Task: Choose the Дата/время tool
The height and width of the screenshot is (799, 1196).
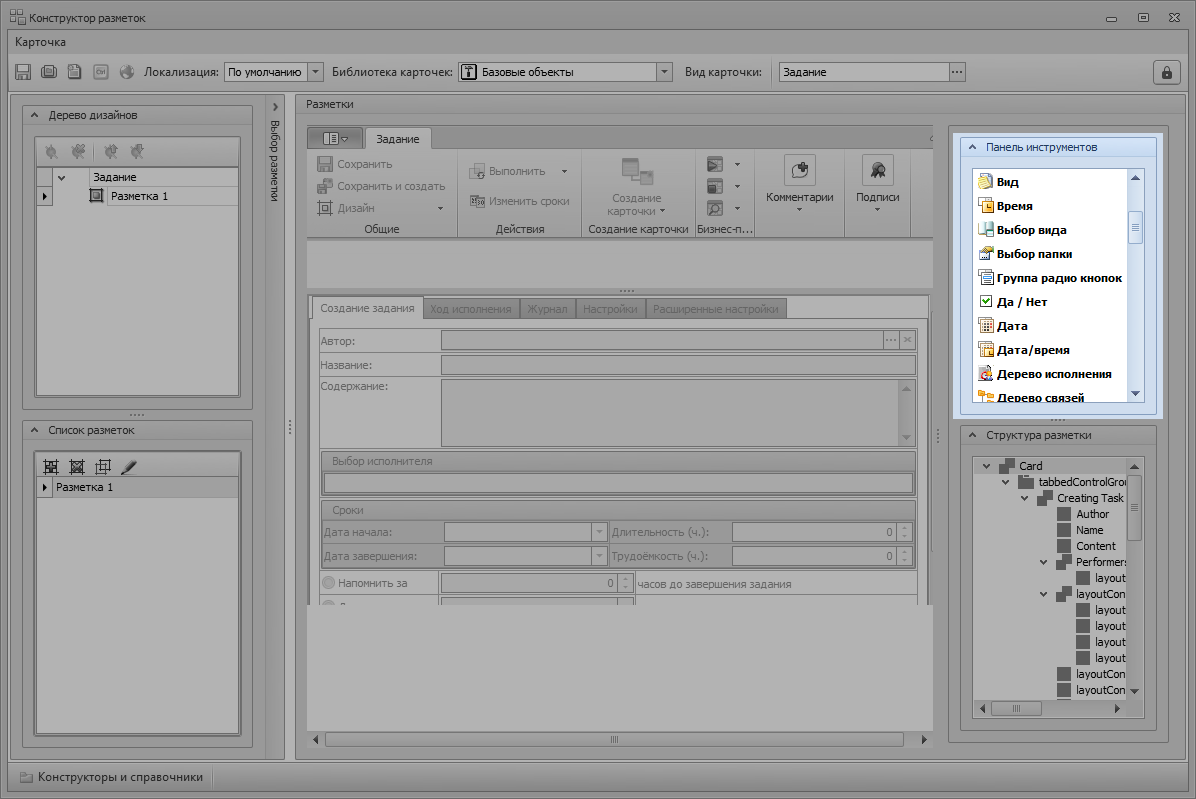Action: [x=1032, y=350]
